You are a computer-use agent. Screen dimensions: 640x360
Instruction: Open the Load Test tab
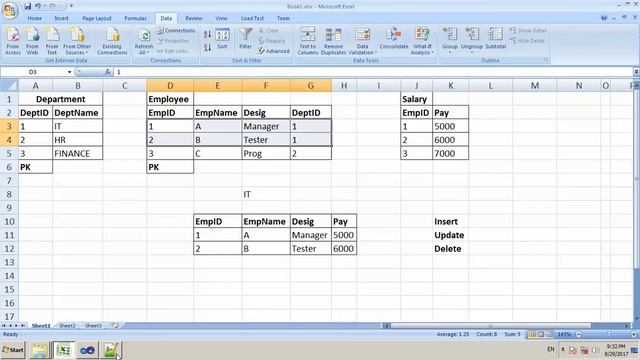click(252, 18)
